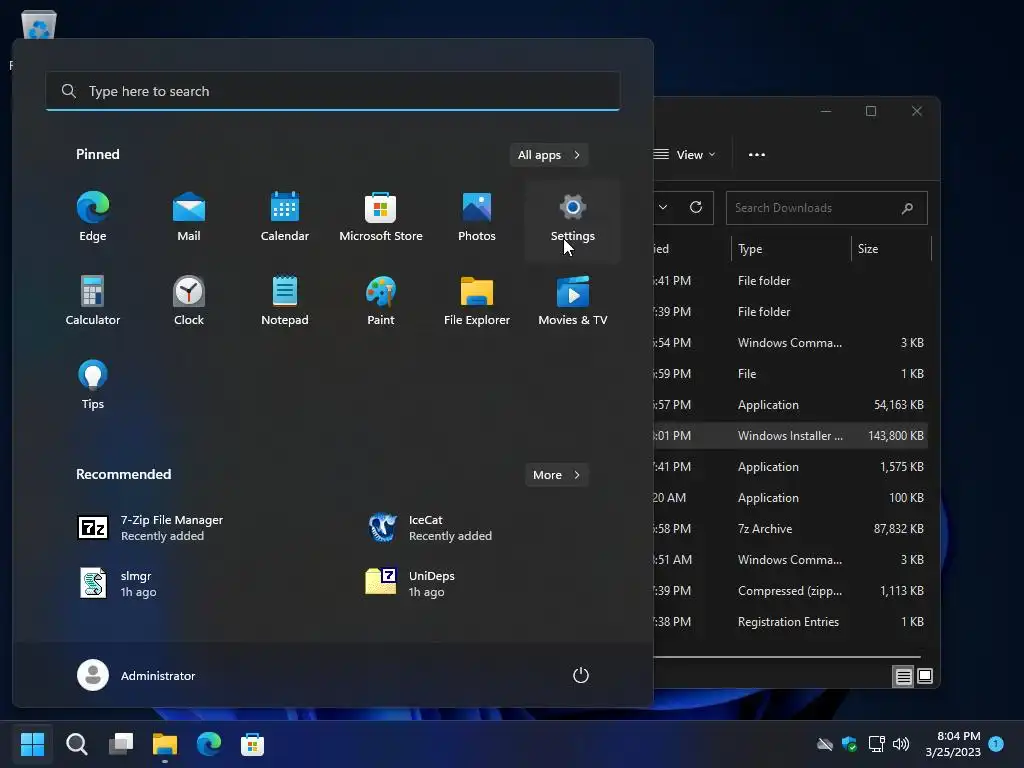Show All apps list
The image size is (1024, 768).
tap(549, 155)
